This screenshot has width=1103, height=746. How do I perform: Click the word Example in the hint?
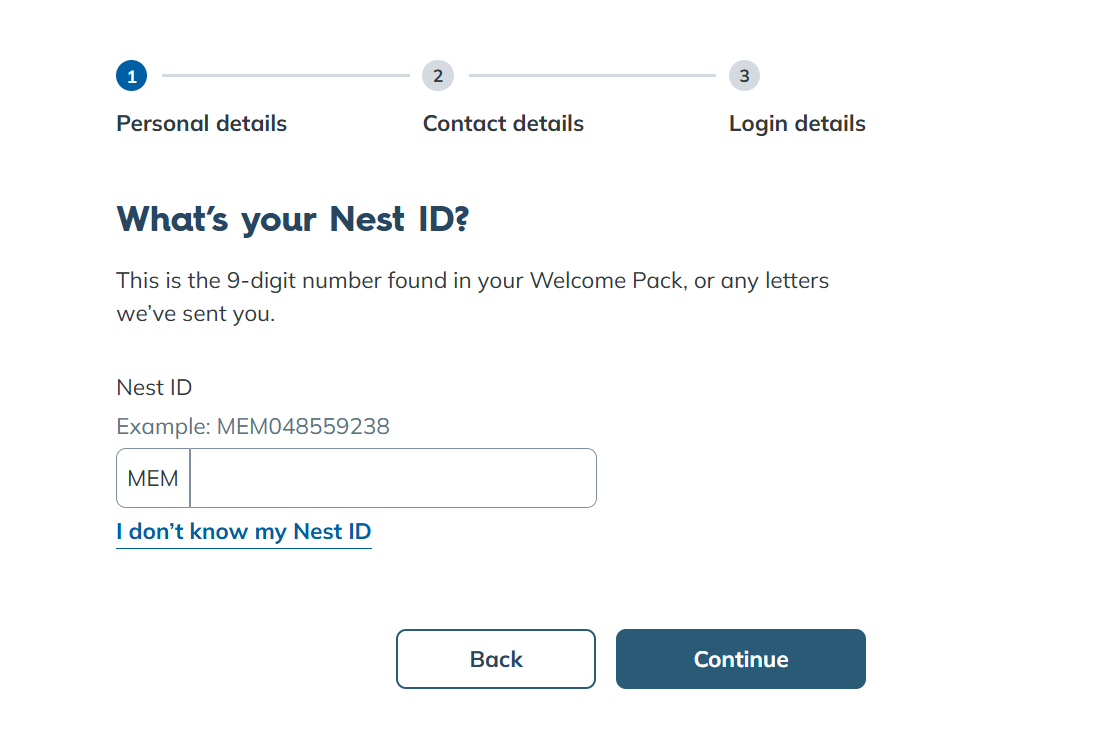163,426
